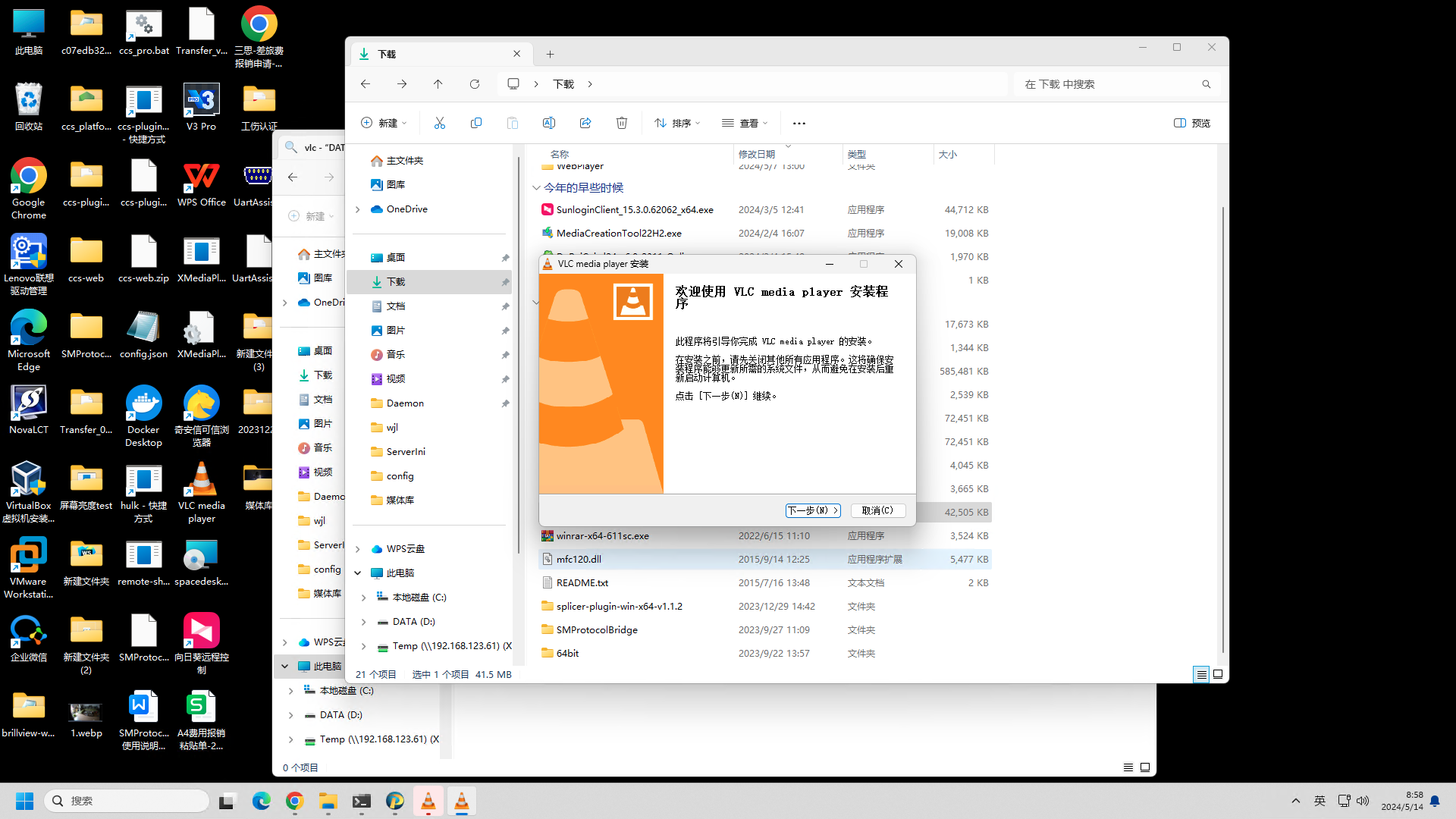Unpin the 文档 folder pin icon
Viewport: 1456px width, 819px height.
505,306
